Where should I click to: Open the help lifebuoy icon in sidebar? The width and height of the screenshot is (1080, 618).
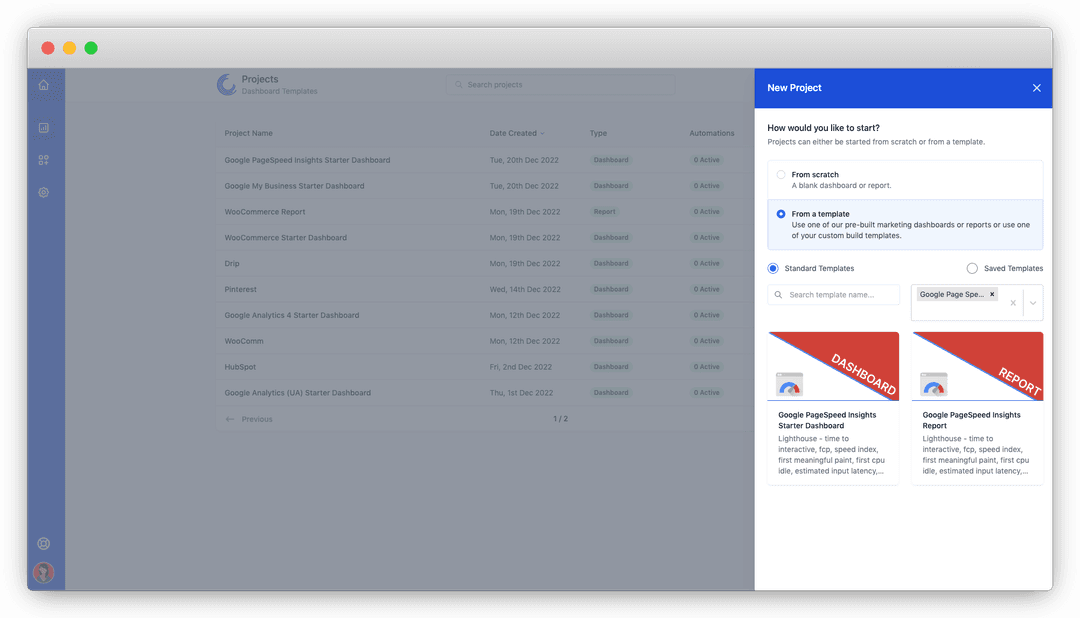(x=43, y=544)
